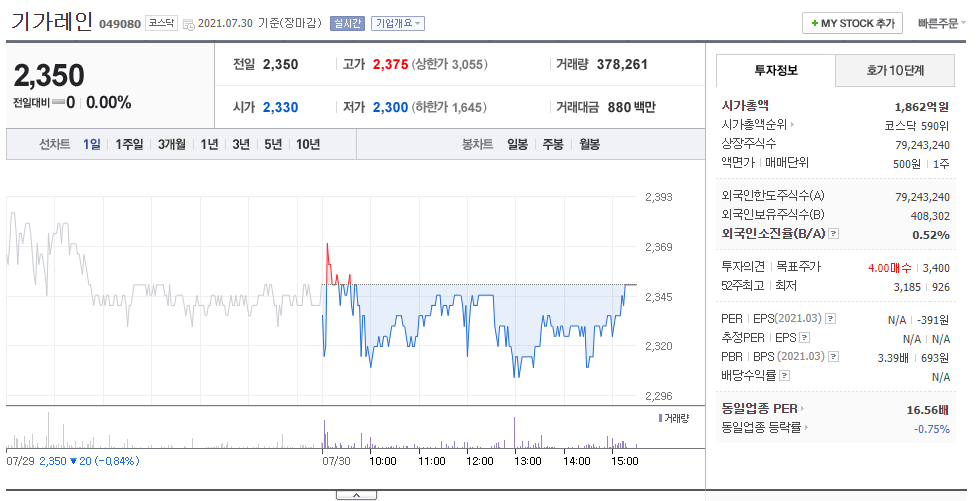Open the help icon beside PER EPS(2021.03)
Image resolution: width=977 pixels, height=501 pixels.
click(x=831, y=318)
